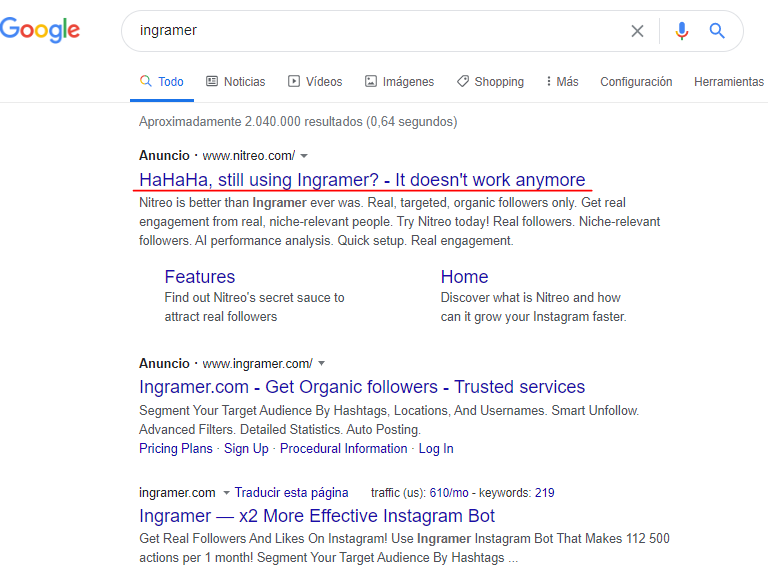
Task: Open the Shopping tab
Action: click(490, 82)
